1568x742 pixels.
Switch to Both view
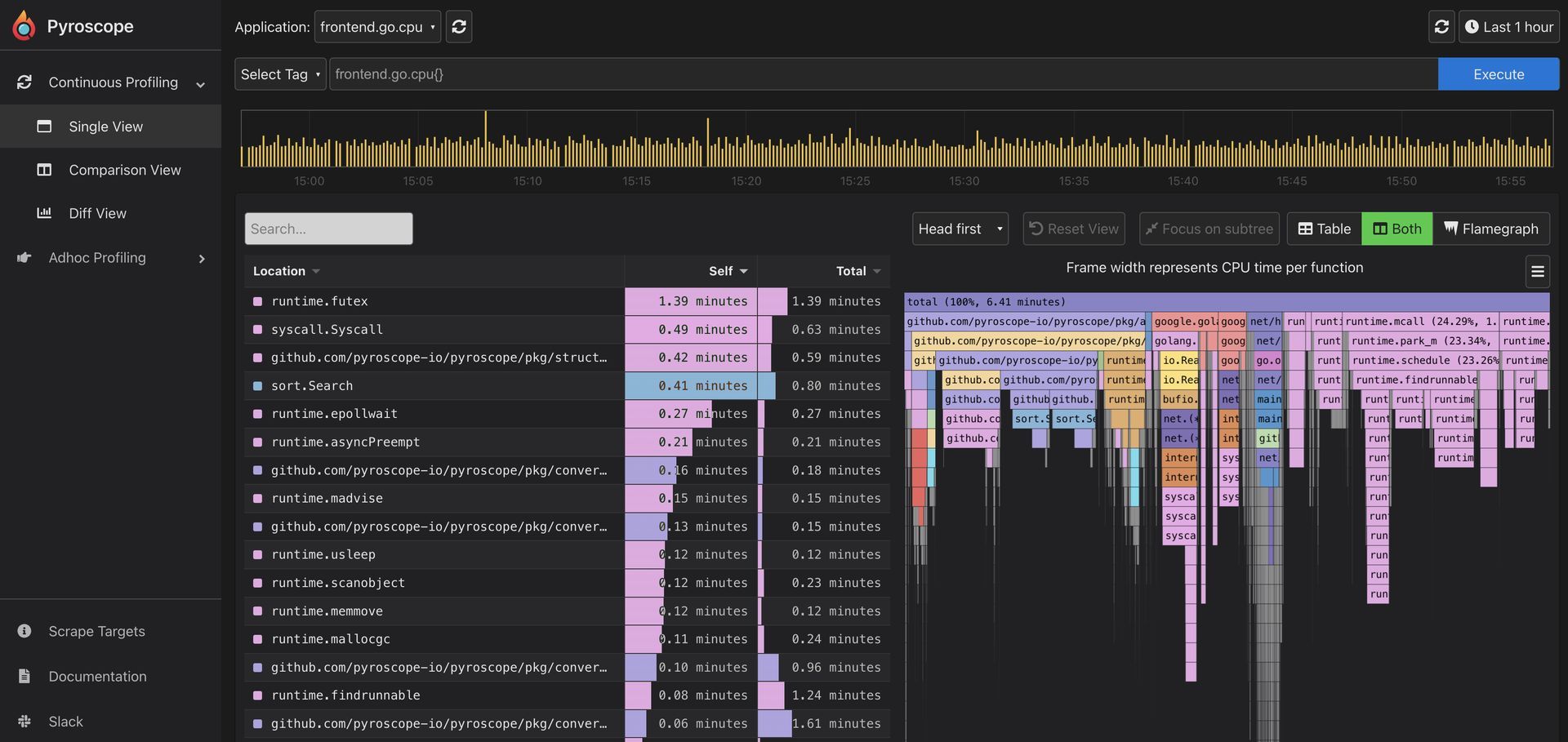(1397, 229)
